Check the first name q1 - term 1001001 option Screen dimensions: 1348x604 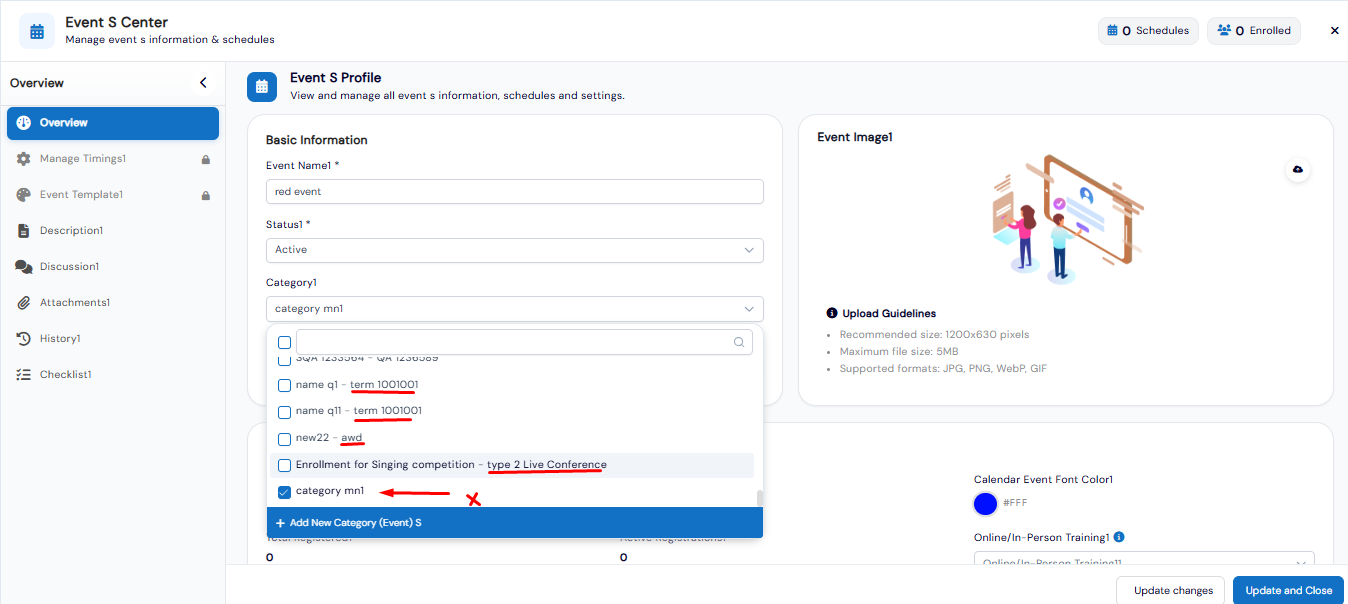(x=285, y=385)
